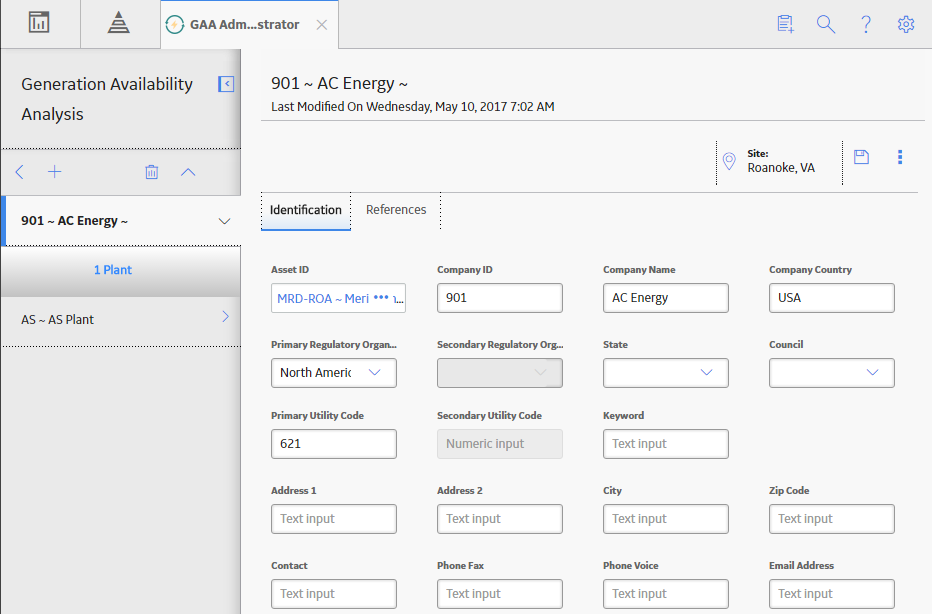Image resolution: width=932 pixels, height=614 pixels.
Task: Click the City field
Action: pos(666,519)
